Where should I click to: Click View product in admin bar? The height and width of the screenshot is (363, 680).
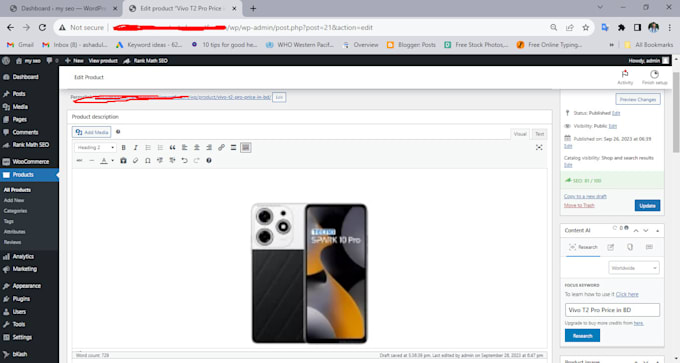click(x=103, y=61)
